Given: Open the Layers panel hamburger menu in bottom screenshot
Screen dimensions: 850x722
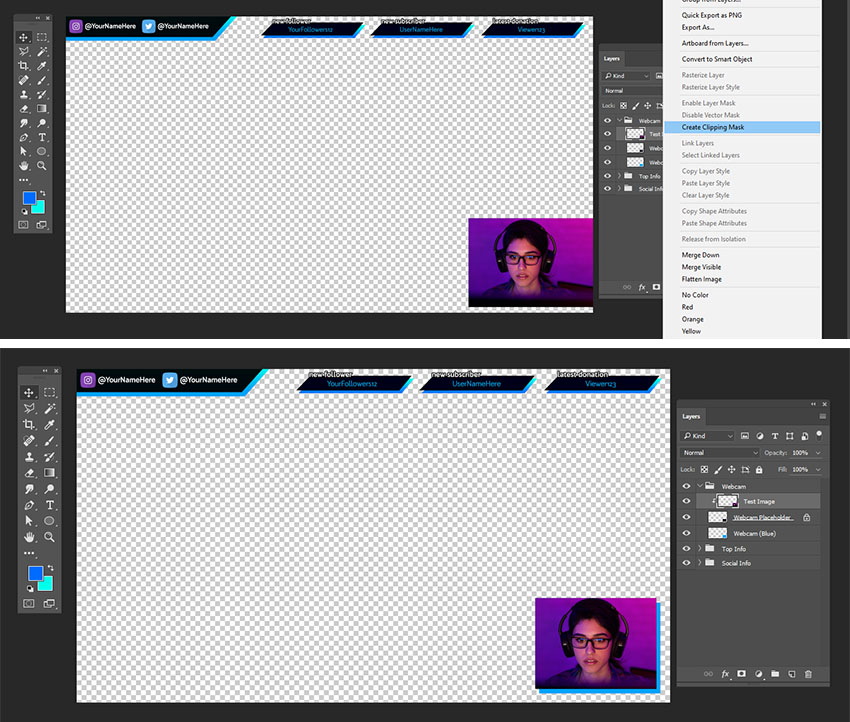Looking at the screenshot, I should click(822, 416).
